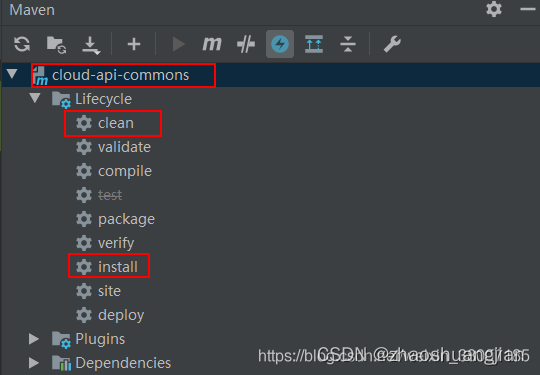540x375 pixels.
Task: Click the Reload All Maven Projects icon
Action: coord(22,44)
